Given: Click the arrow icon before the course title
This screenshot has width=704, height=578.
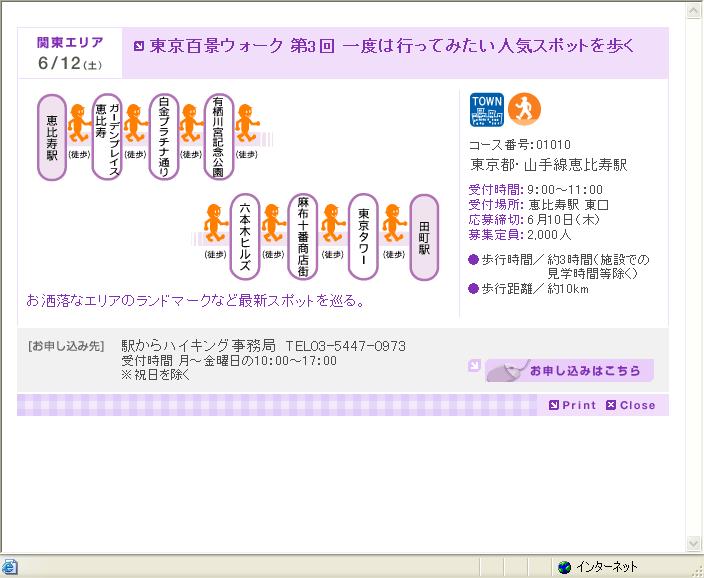Looking at the screenshot, I should click(x=139, y=46).
